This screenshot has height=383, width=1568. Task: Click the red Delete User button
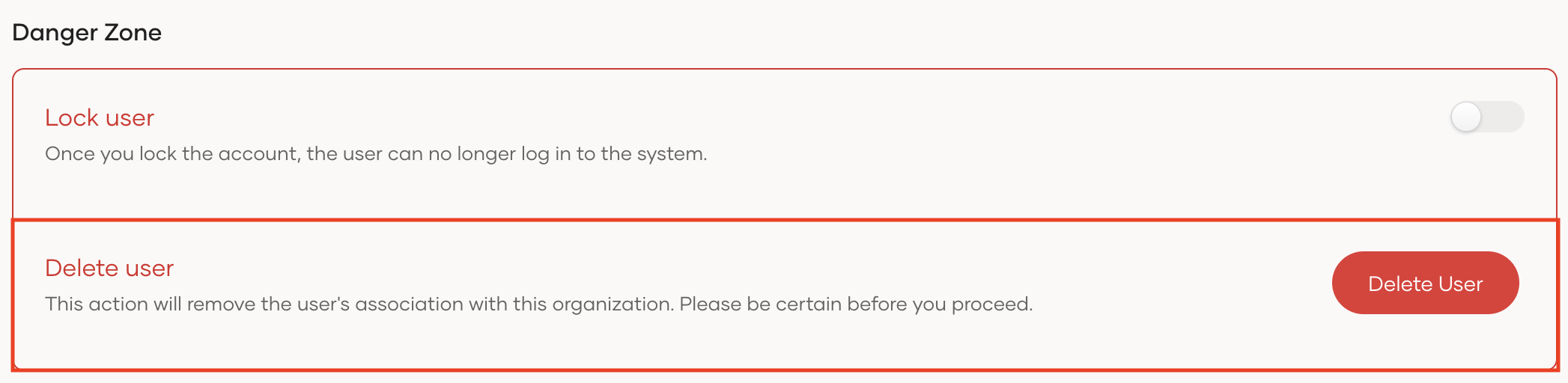click(1425, 283)
